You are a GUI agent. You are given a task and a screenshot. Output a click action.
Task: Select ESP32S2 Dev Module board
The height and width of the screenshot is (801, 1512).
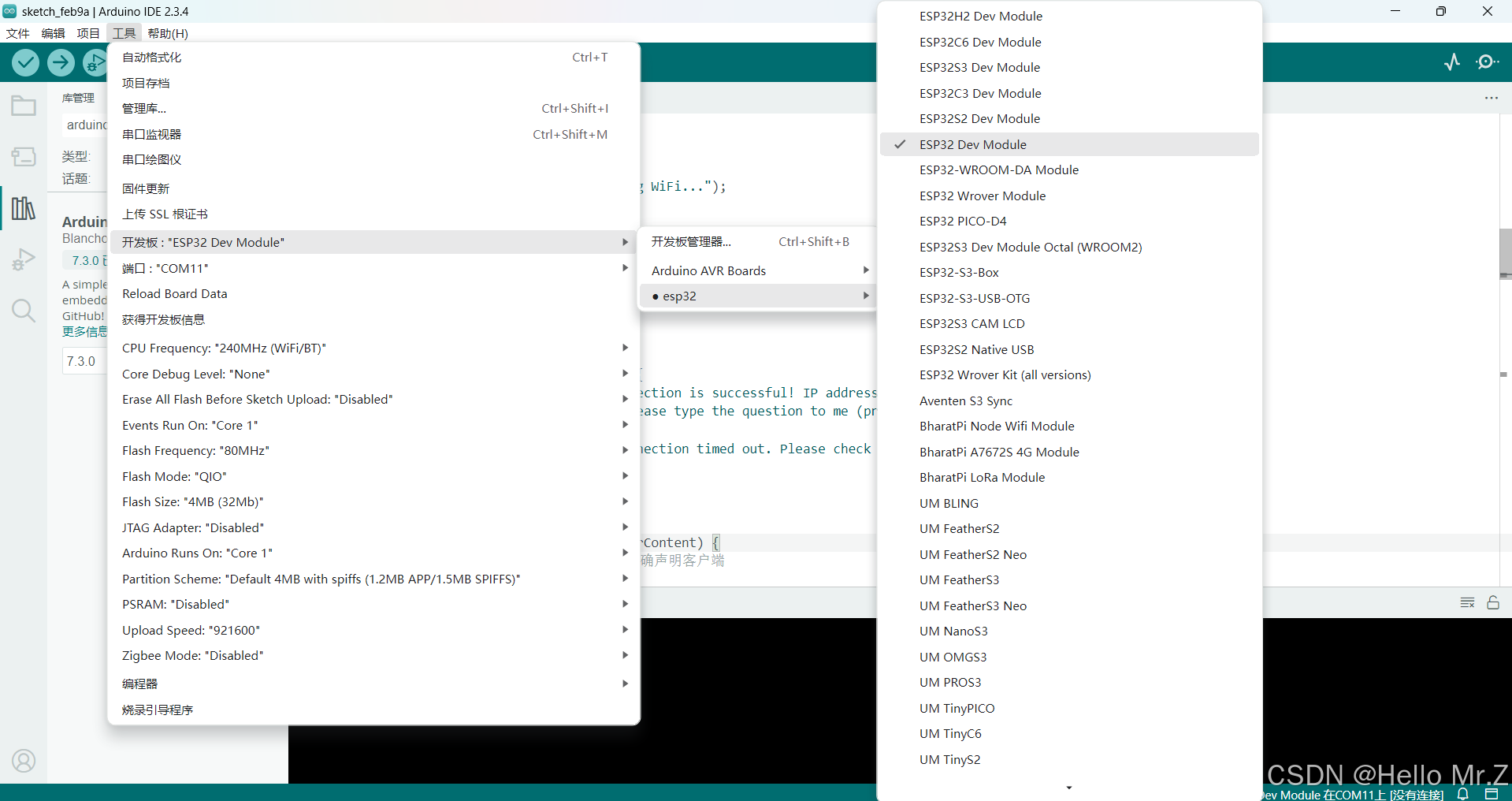coord(1069,118)
